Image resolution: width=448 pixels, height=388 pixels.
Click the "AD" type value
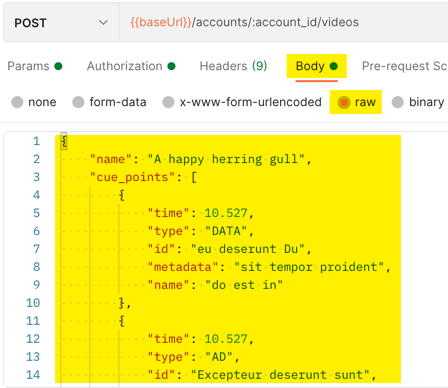tap(219, 357)
